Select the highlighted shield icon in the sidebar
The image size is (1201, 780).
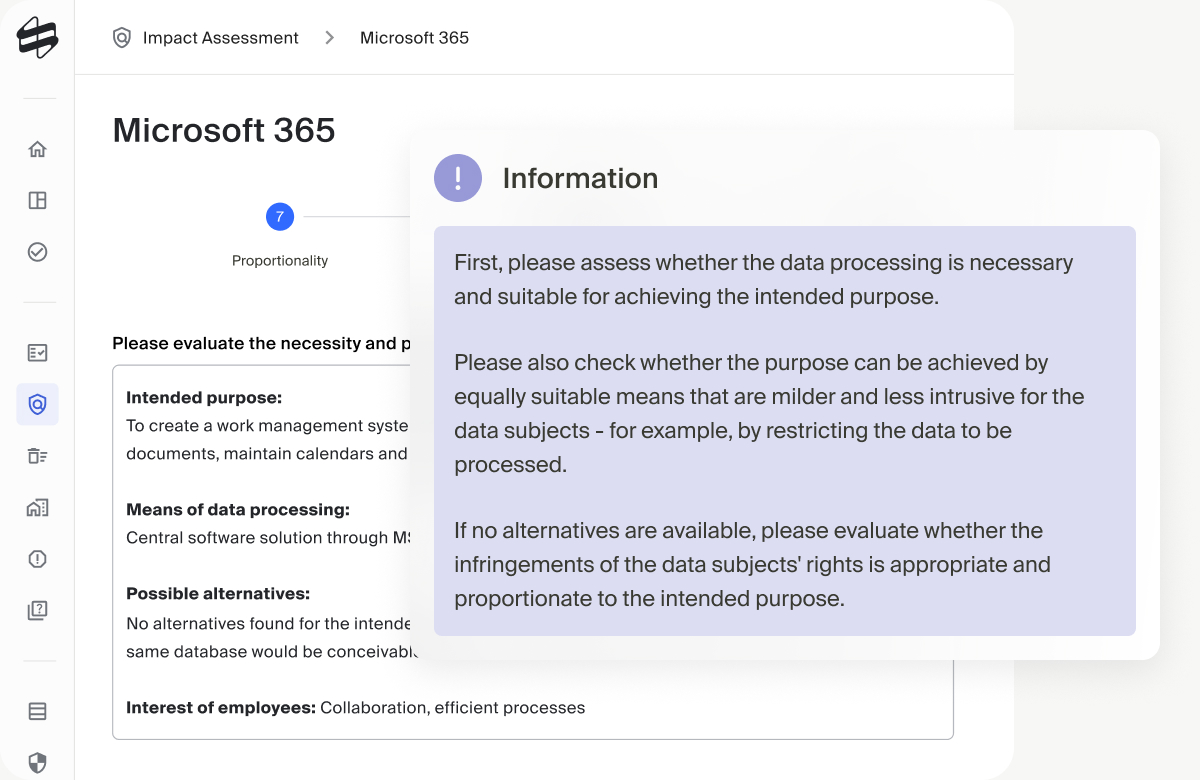[37, 404]
